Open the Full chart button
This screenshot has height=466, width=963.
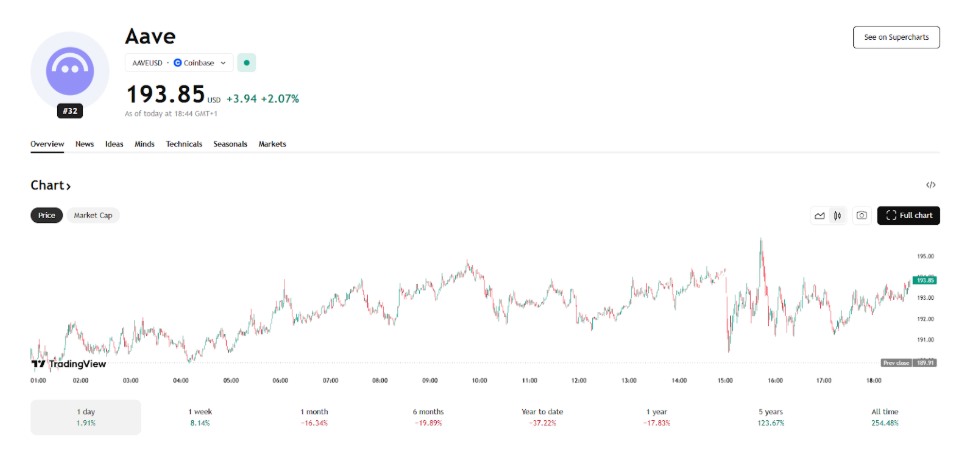click(x=908, y=215)
